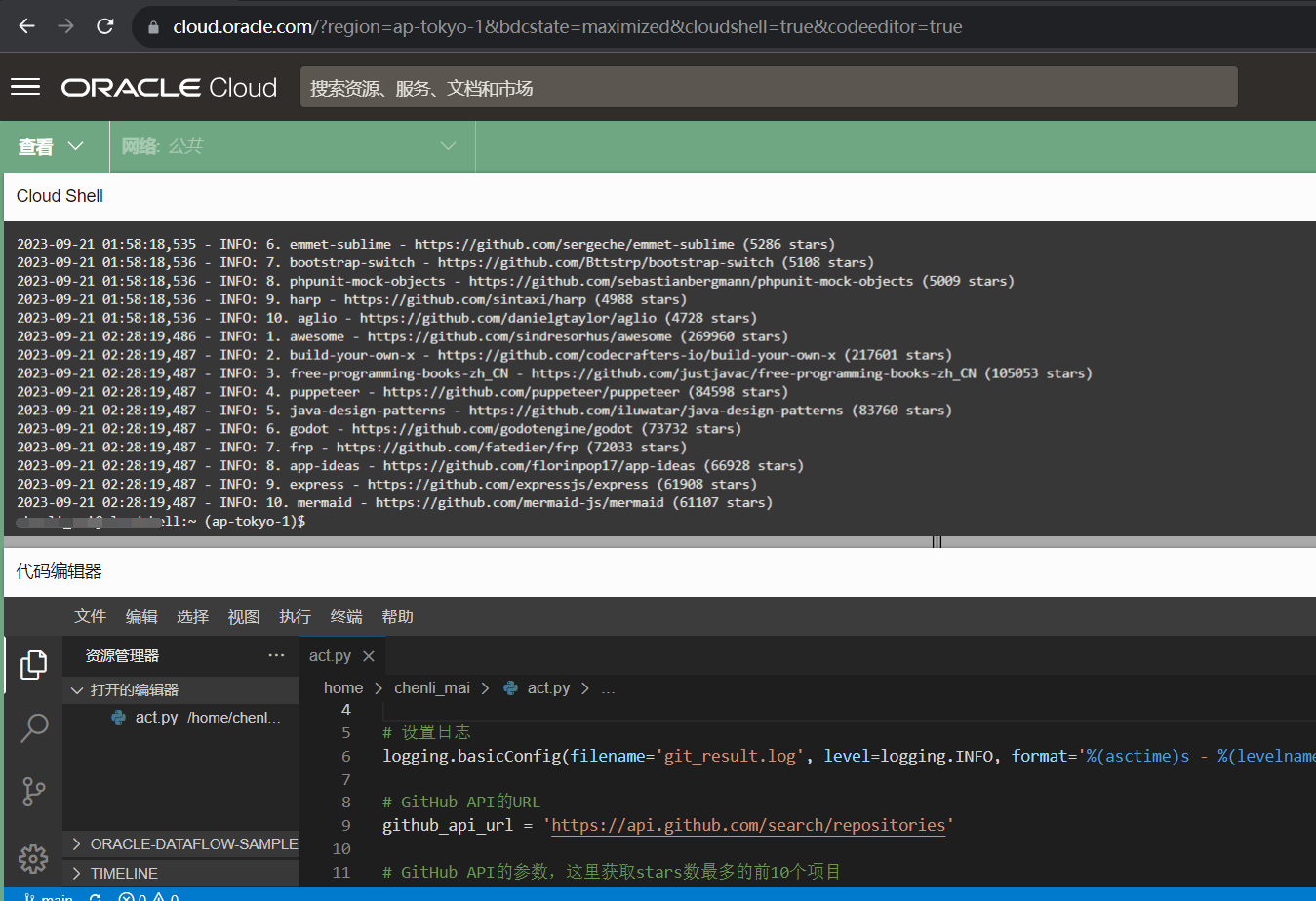Screen dimensions: 1316x901
Task: Click the python file icon beside act.py in open editors
Action: point(119,717)
